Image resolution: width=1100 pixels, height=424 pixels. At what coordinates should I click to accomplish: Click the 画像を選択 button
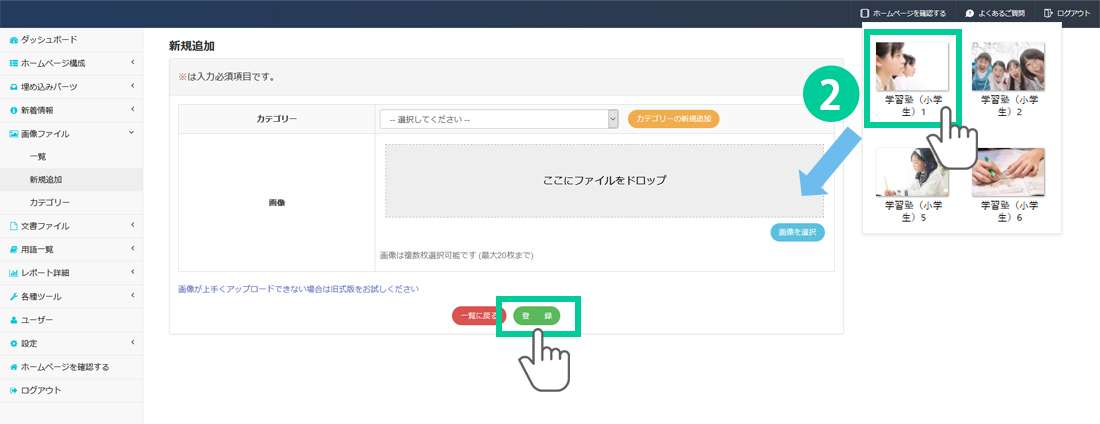tap(797, 232)
